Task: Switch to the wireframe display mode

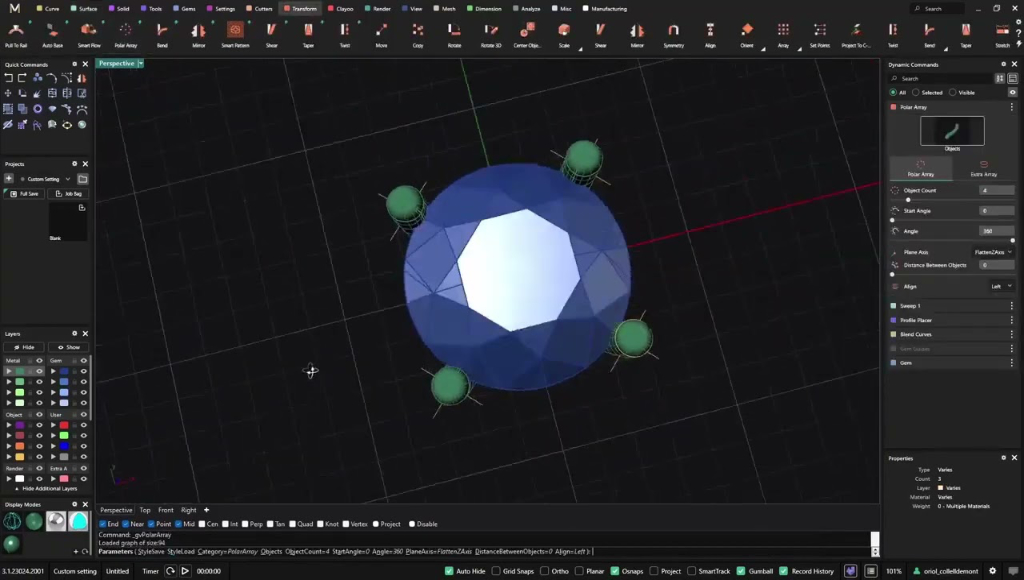Action: (12, 521)
